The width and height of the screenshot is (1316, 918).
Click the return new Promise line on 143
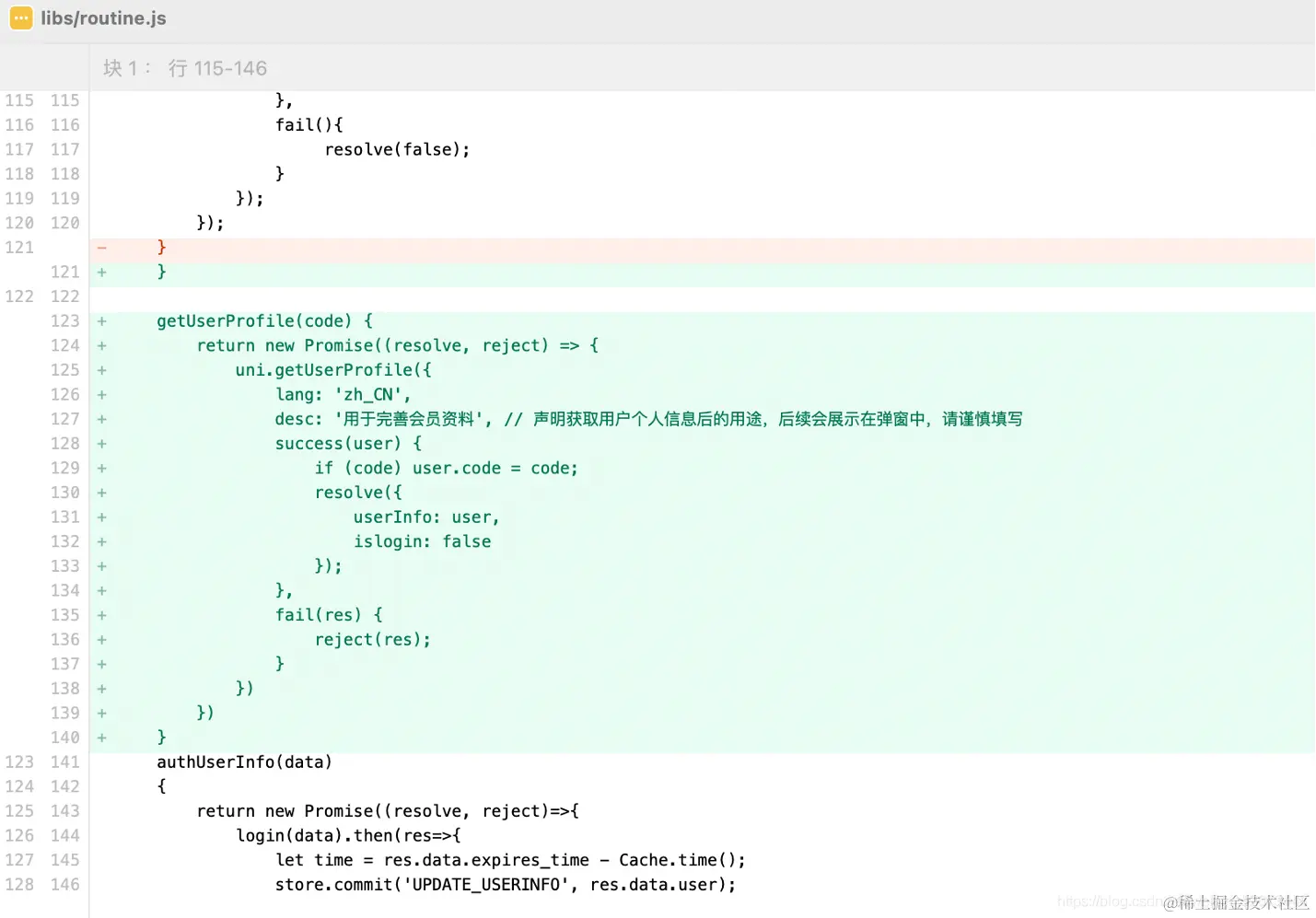388,810
